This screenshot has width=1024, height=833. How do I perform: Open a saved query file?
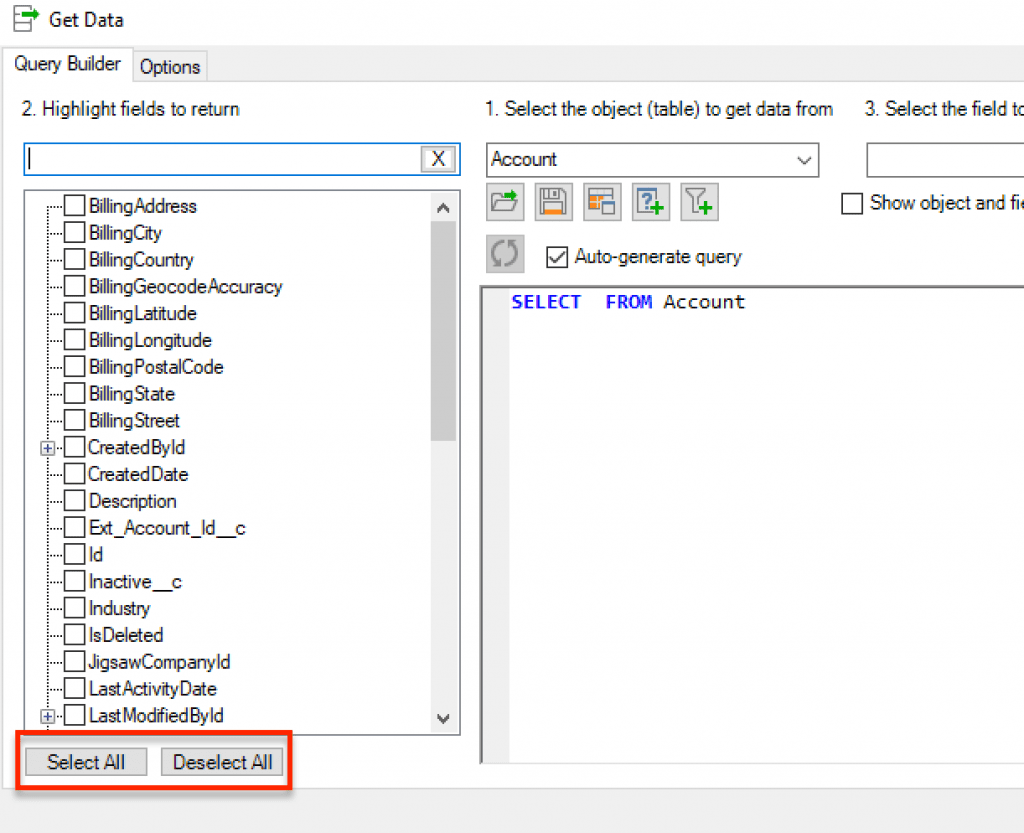tap(505, 201)
